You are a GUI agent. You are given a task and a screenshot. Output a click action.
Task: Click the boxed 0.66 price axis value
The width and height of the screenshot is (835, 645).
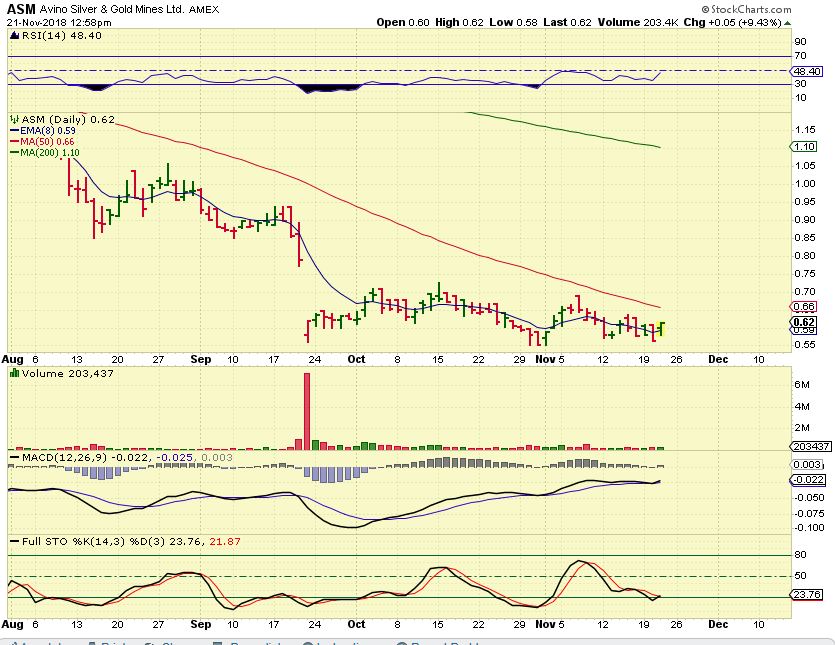(x=804, y=307)
